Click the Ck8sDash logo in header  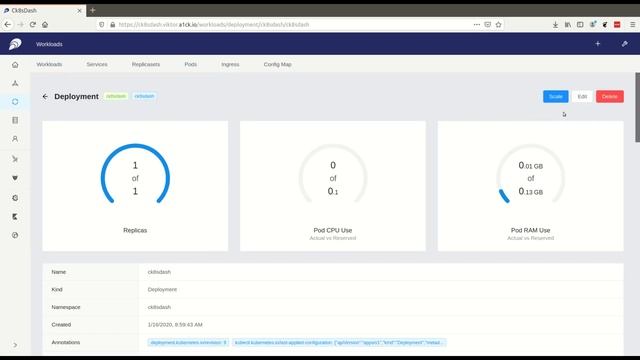pyautogui.click(x=15, y=44)
